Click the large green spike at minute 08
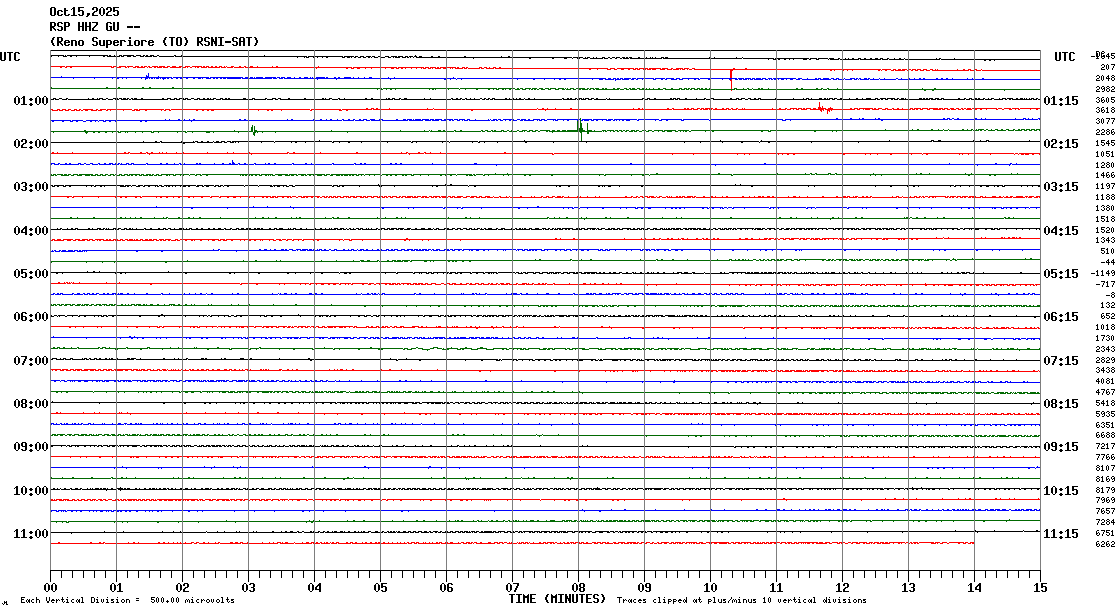 pos(580,127)
